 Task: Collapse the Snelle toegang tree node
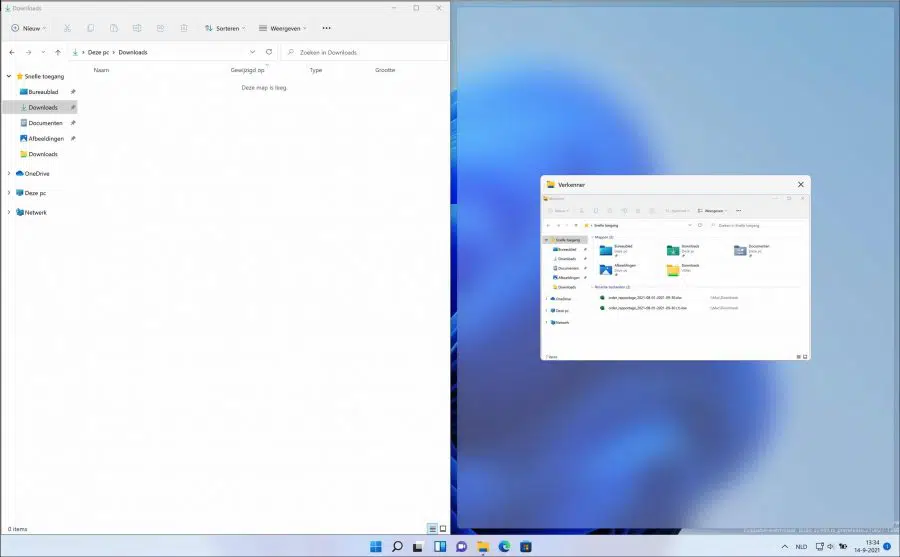click(x=9, y=76)
